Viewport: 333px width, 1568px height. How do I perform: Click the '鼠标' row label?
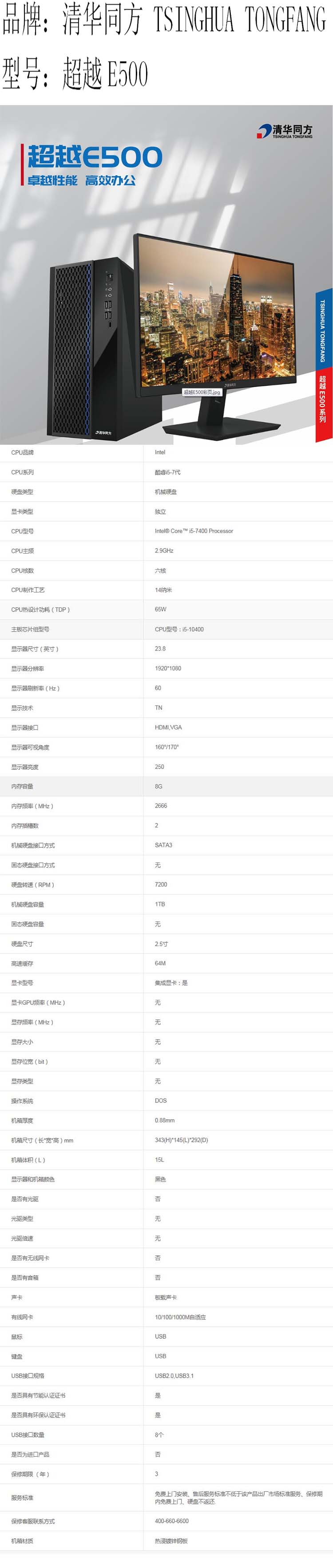[x=16, y=1337]
